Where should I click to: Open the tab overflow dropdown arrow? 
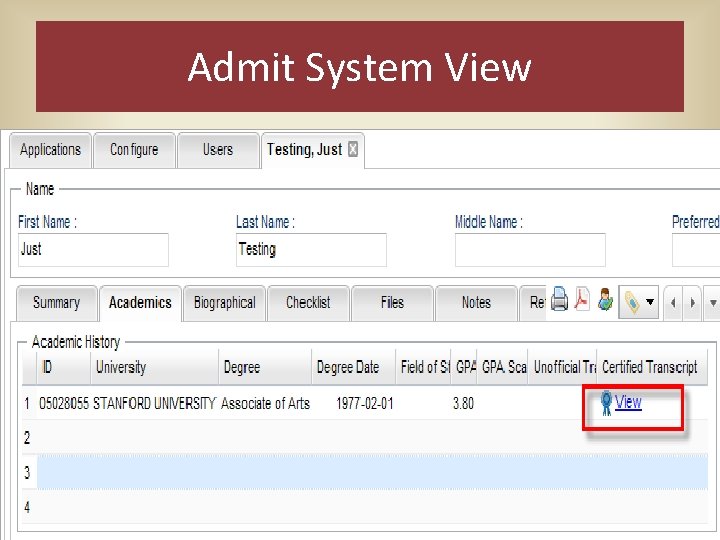point(713,303)
